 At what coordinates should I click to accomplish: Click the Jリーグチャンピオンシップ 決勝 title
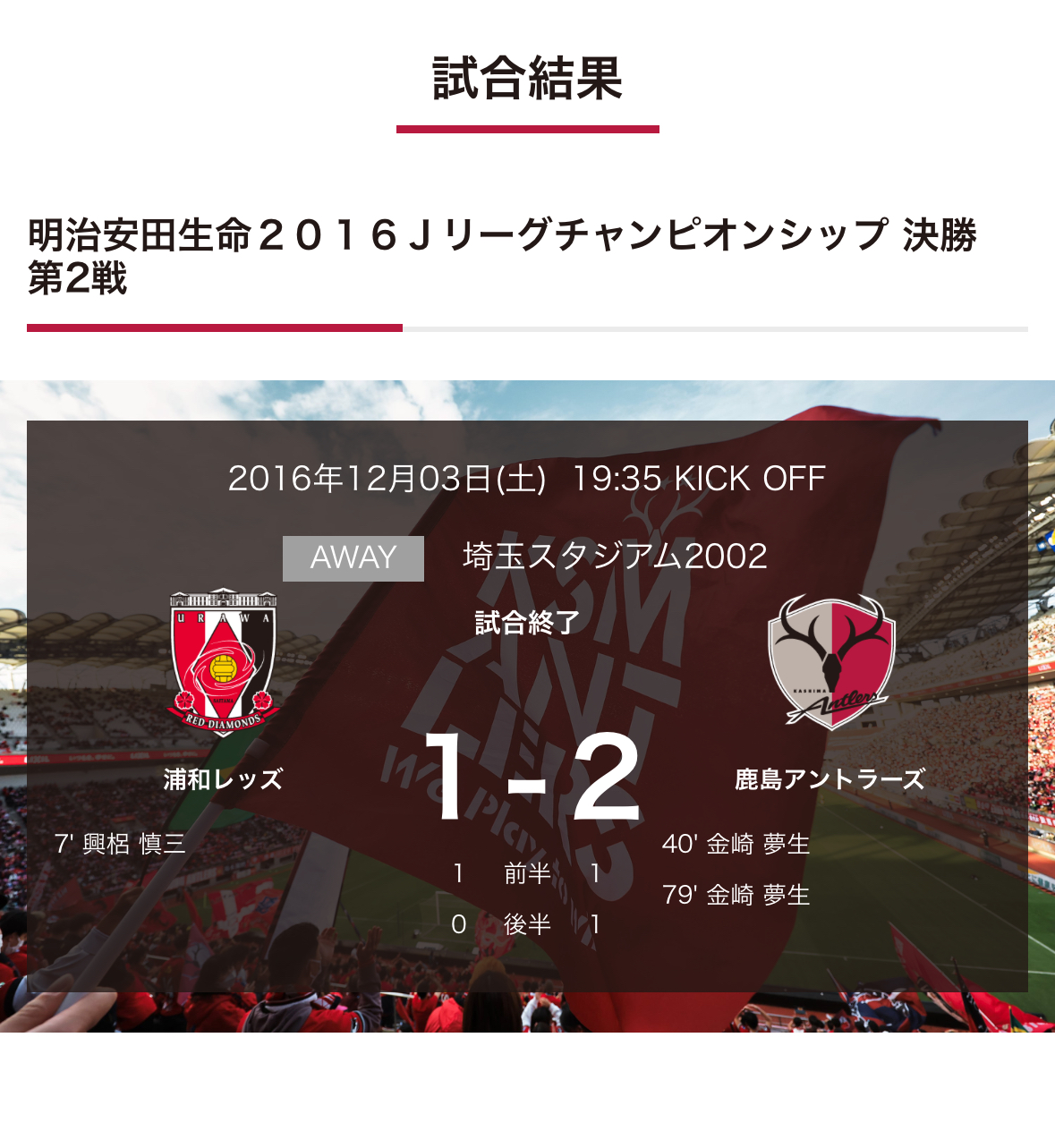click(x=501, y=257)
